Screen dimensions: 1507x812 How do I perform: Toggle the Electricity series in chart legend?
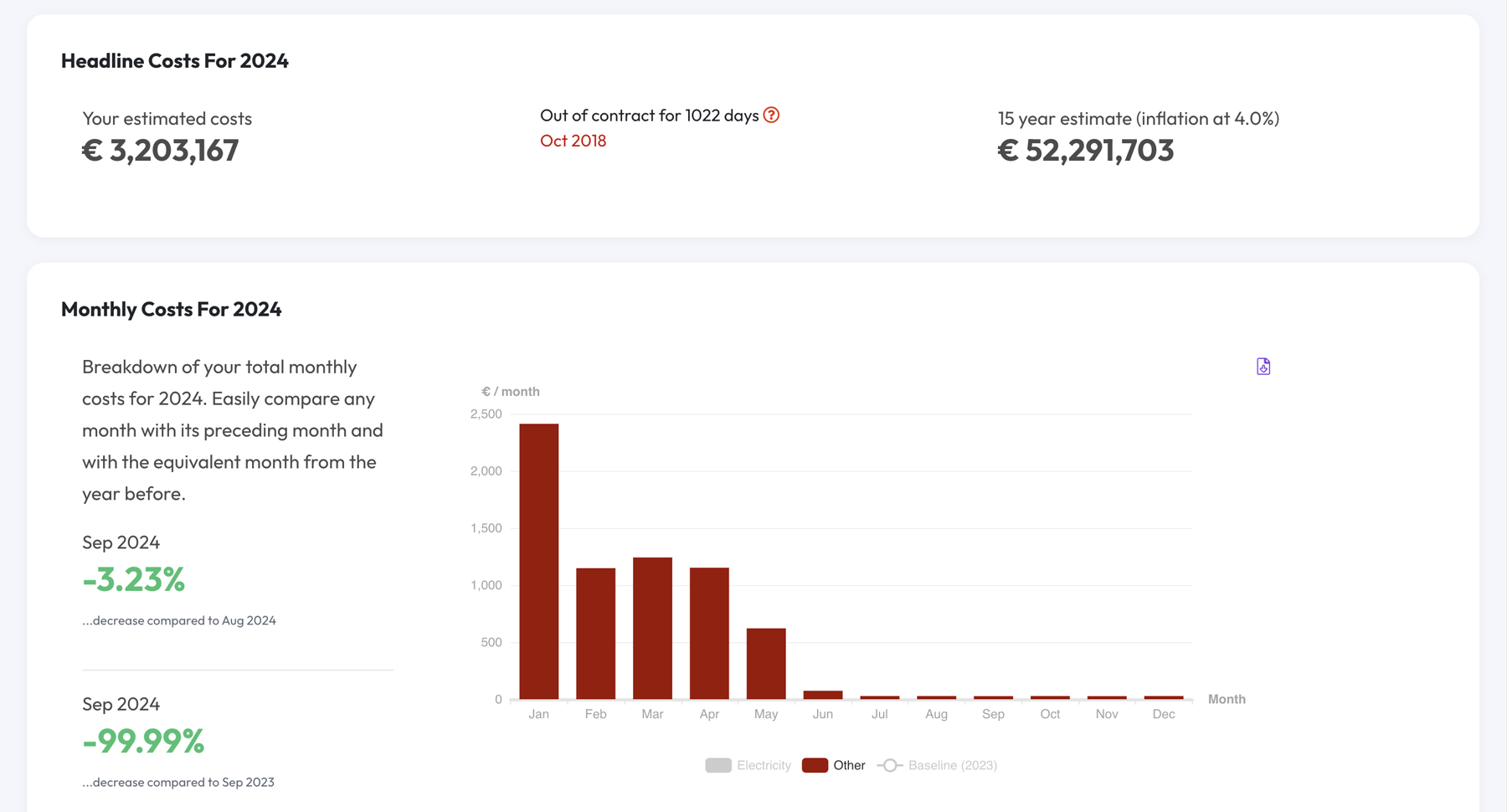748,765
